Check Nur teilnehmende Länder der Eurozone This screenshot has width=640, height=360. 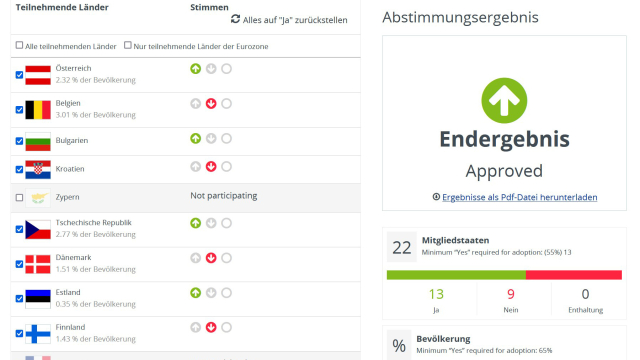click(128, 45)
